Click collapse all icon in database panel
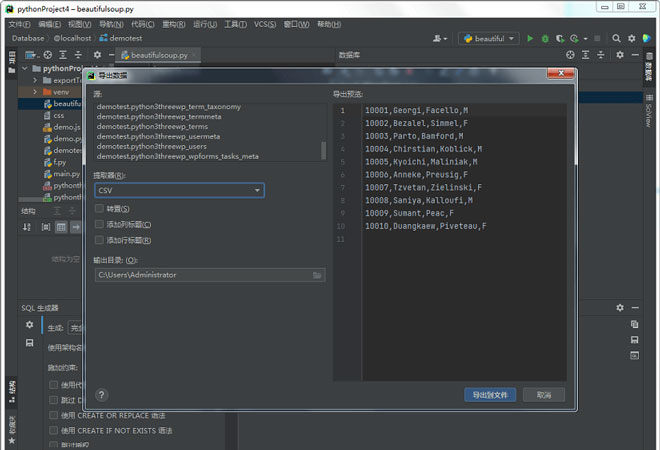660x450 pixels. pyautogui.click(x=601, y=55)
